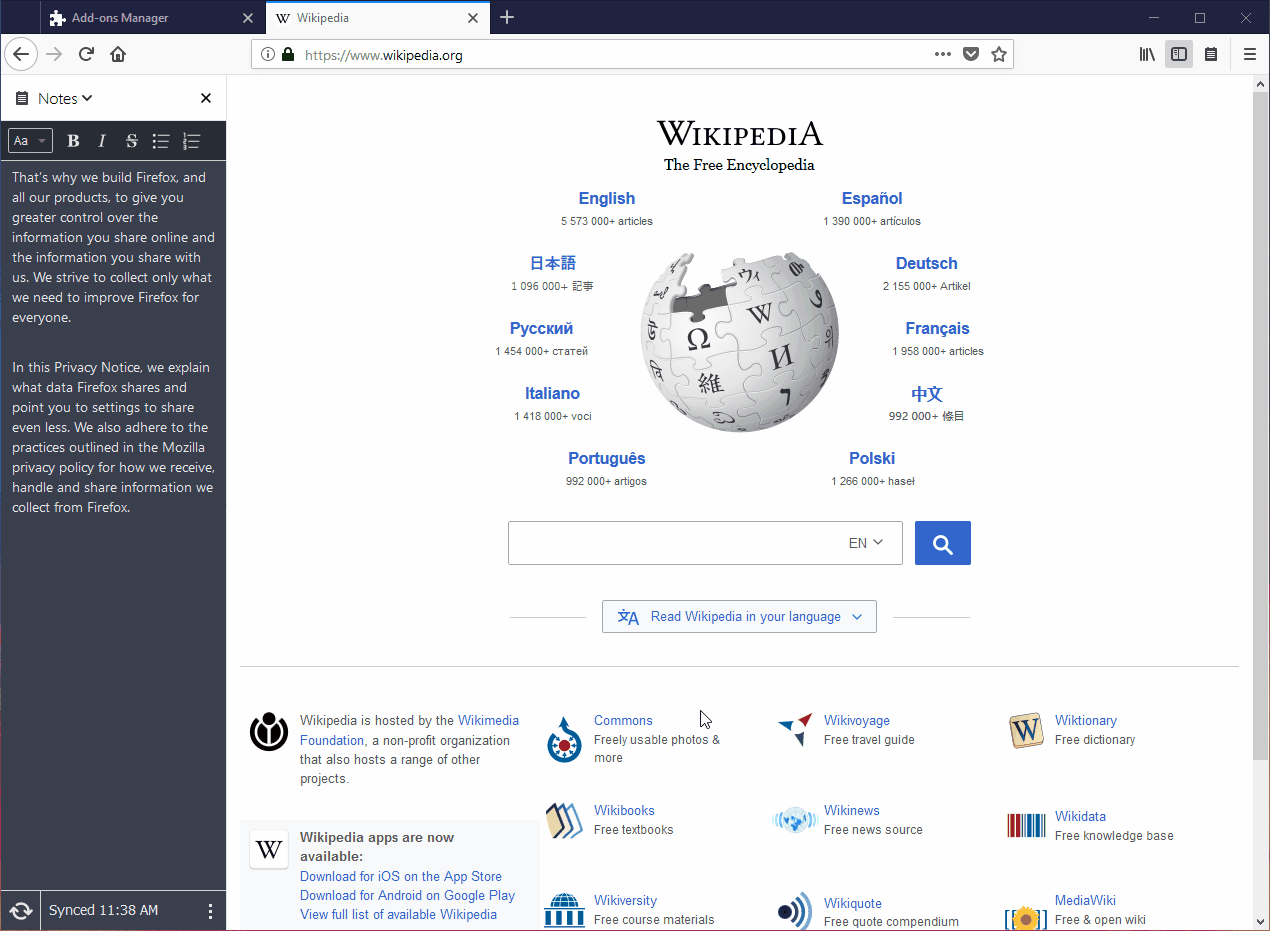Open the Notes footer kebab menu
This screenshot has height=931, width=1270.
(210, 911)
